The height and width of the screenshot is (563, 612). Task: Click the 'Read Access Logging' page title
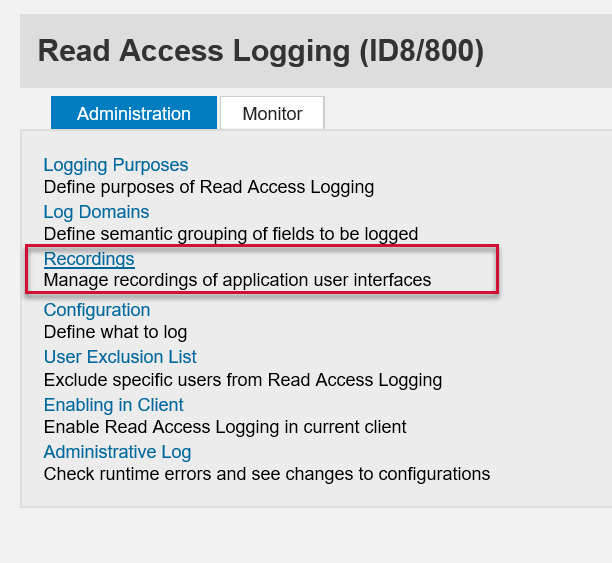click(x=193, y=51)
